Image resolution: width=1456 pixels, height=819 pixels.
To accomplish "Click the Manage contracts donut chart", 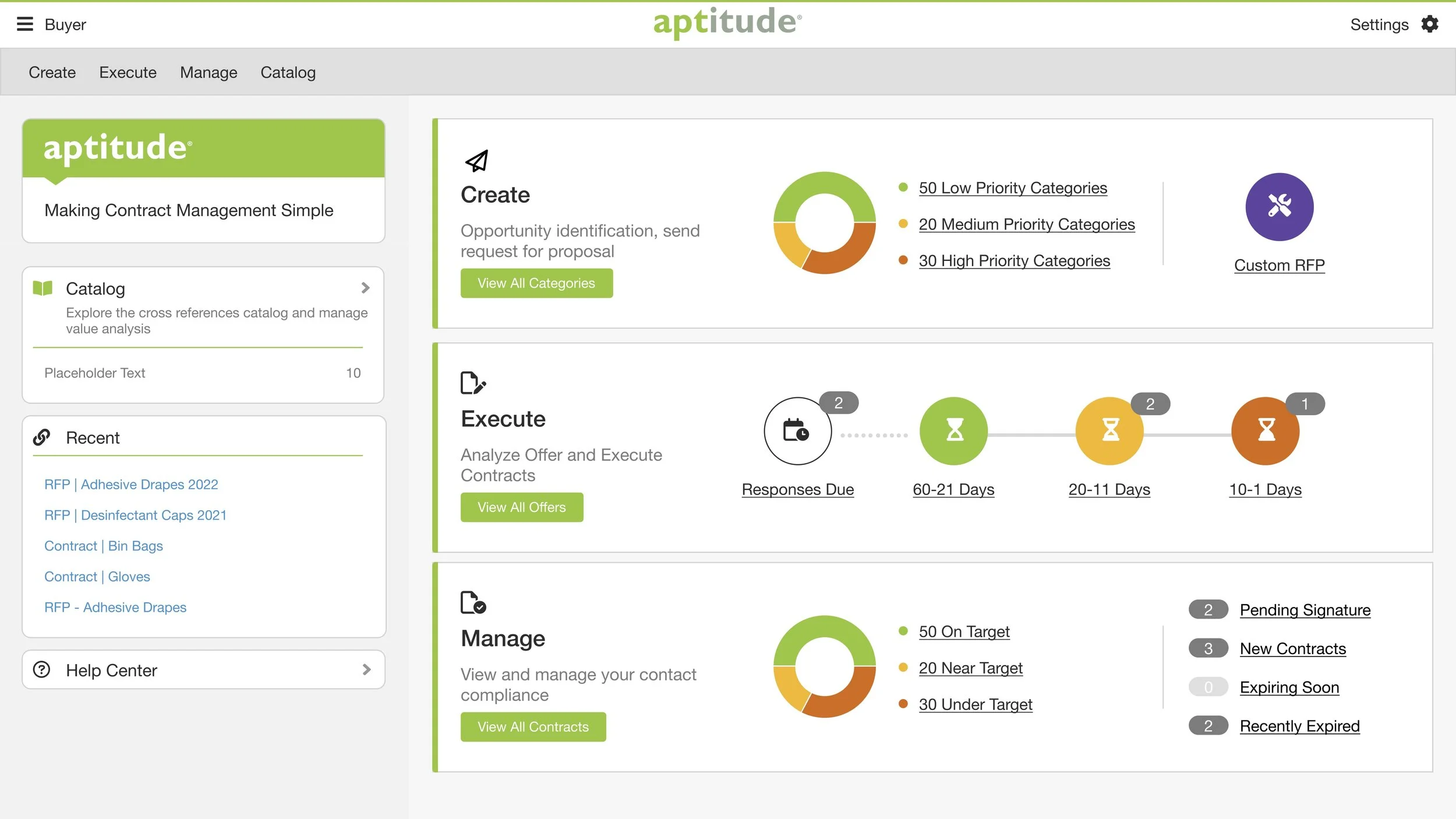I will tap(824, 667).
